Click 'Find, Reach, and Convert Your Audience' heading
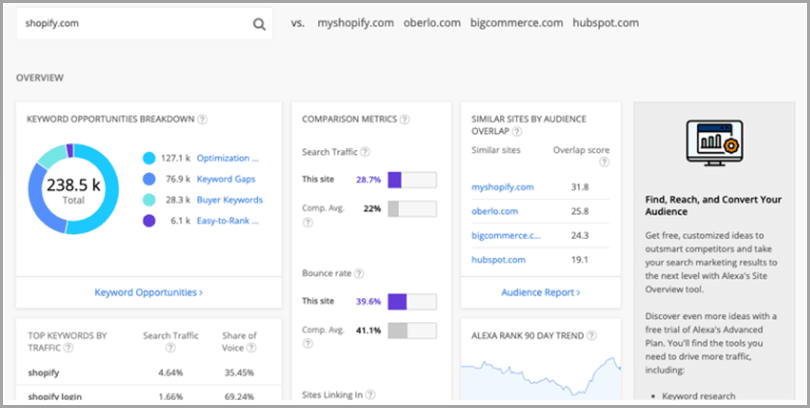The width and height of the screenshot is (810, 408). (713, 206)
